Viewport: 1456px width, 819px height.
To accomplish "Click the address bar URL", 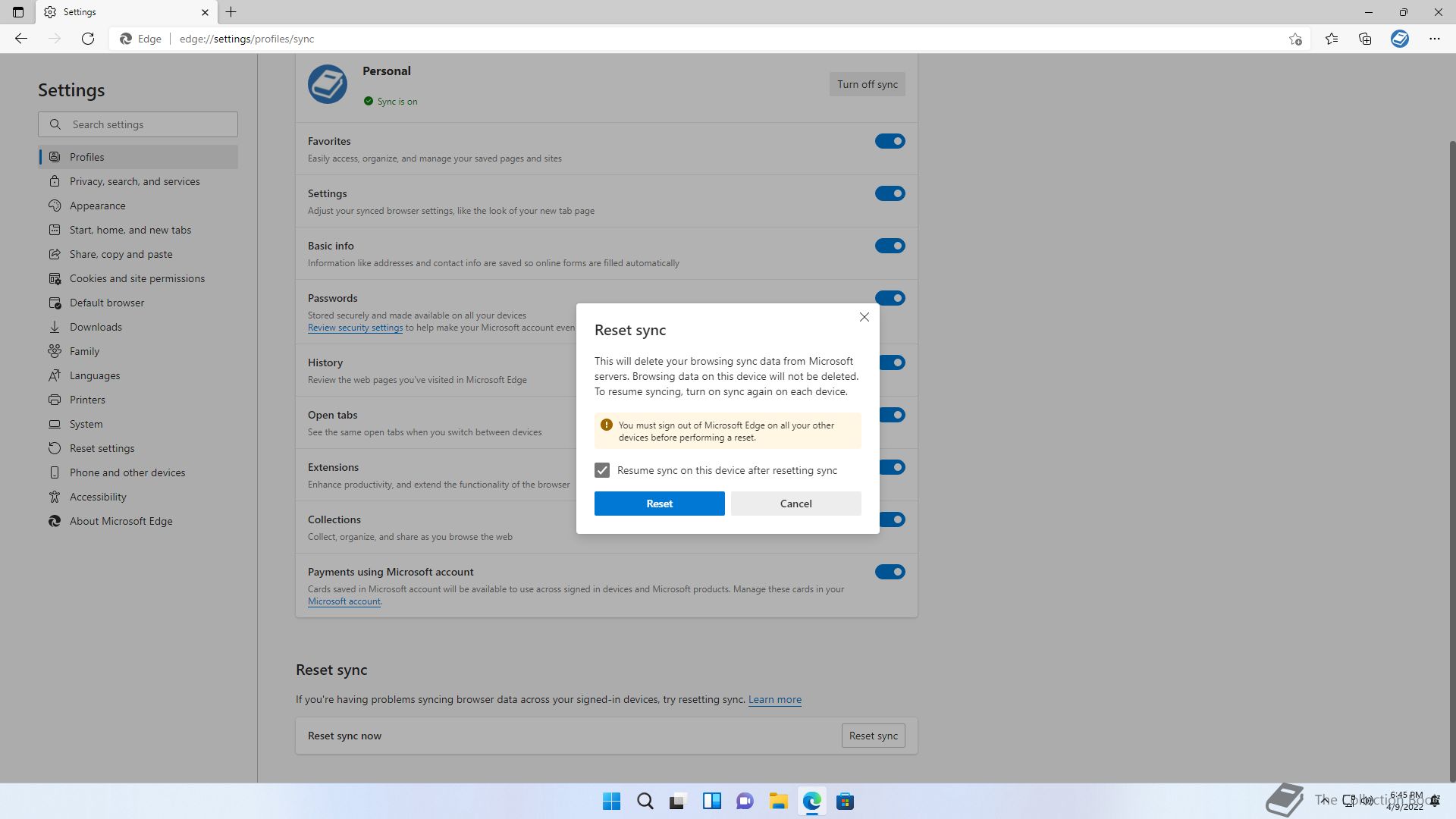I will [x=246, y=39].
